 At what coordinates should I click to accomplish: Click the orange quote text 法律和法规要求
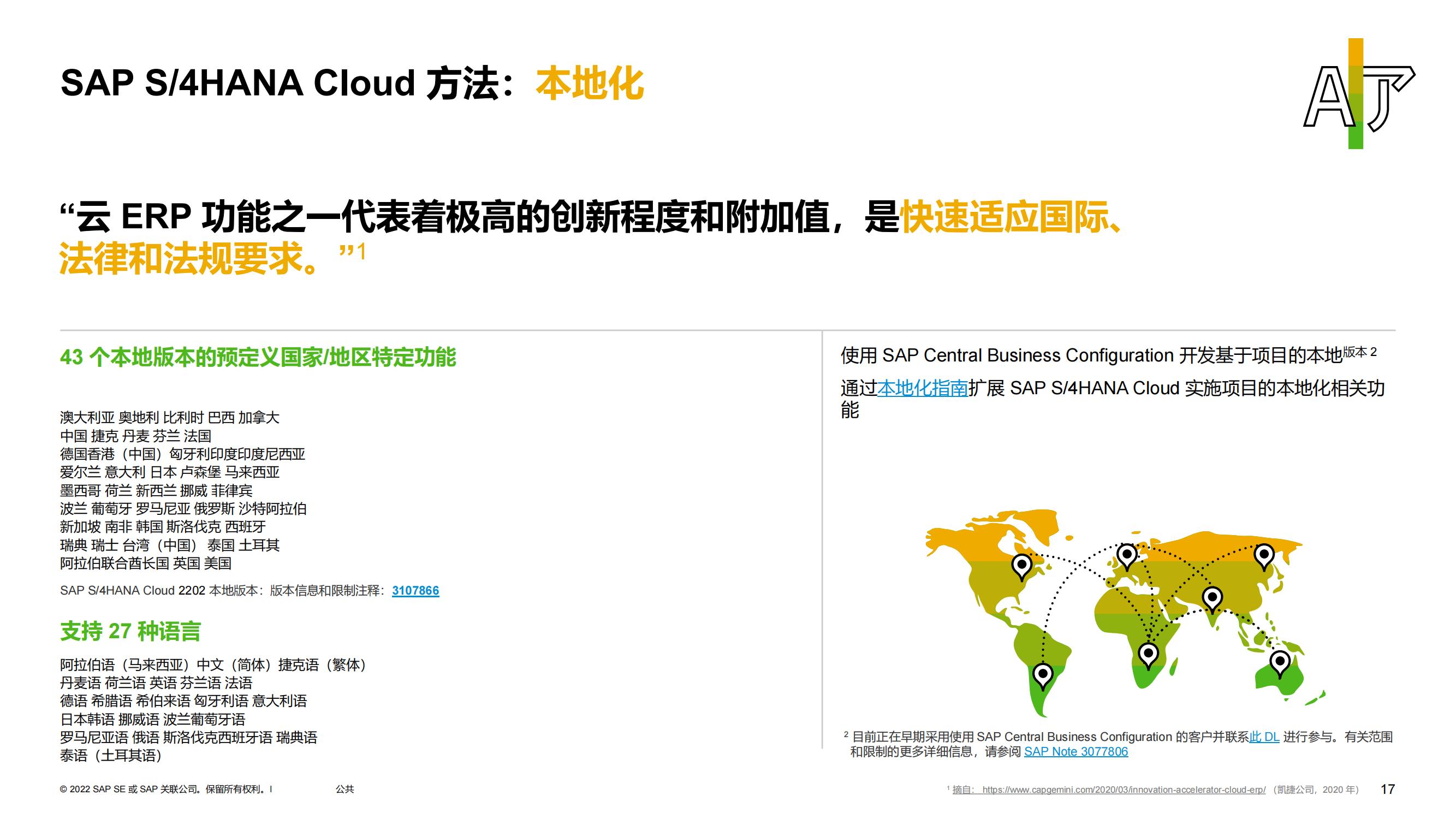pyautogui.click(x=190, y=259)
